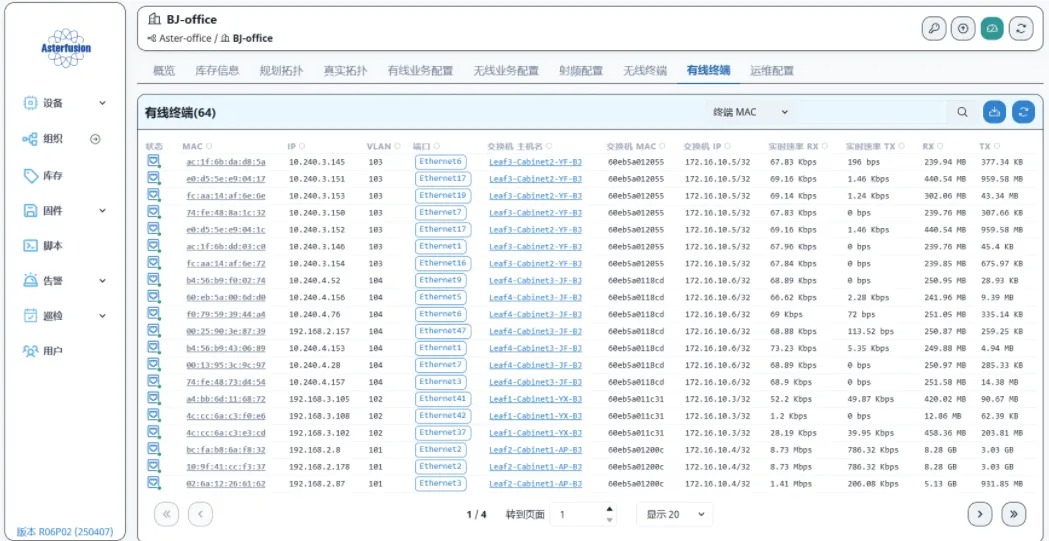Open 组织 in the sidebar

pyautogui.click(x=52, y=139)
